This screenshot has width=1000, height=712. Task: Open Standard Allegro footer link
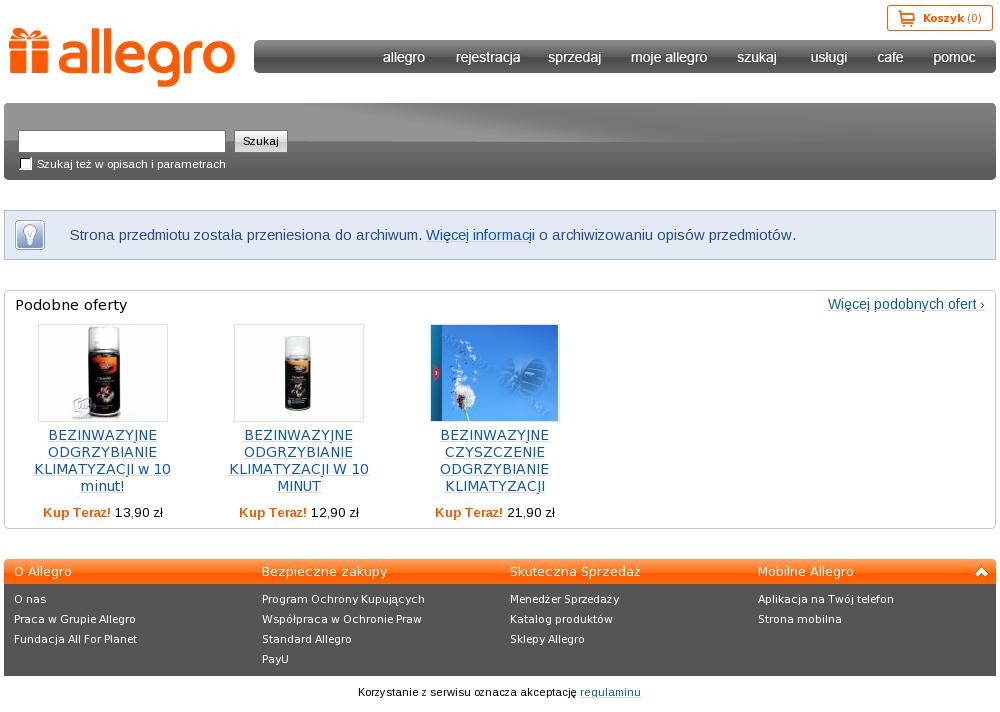307,639
